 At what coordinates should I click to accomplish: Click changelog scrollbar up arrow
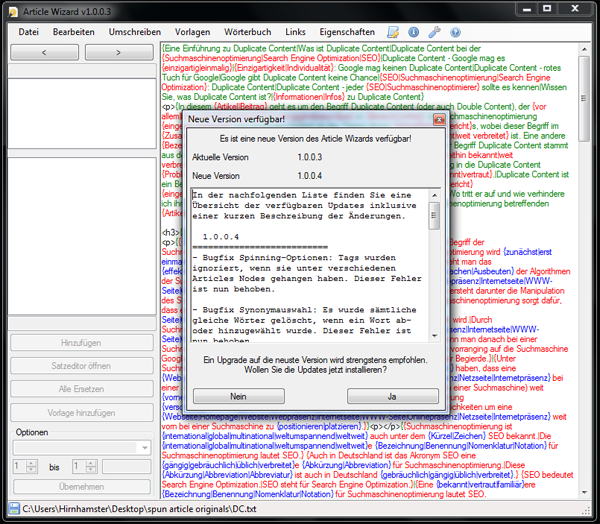pos(434,195)
